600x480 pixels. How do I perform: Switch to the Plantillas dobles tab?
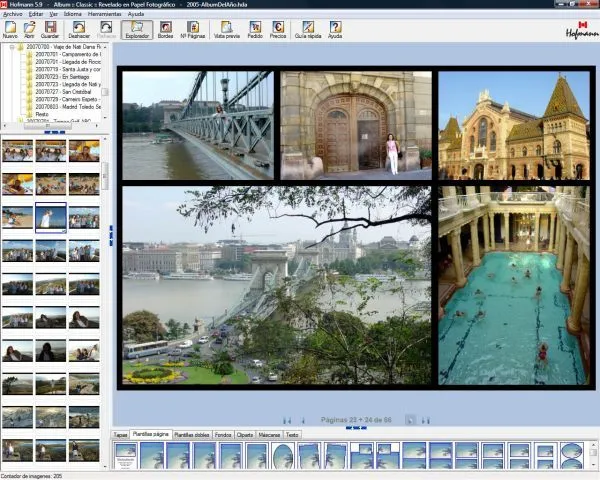coord(191,435)
